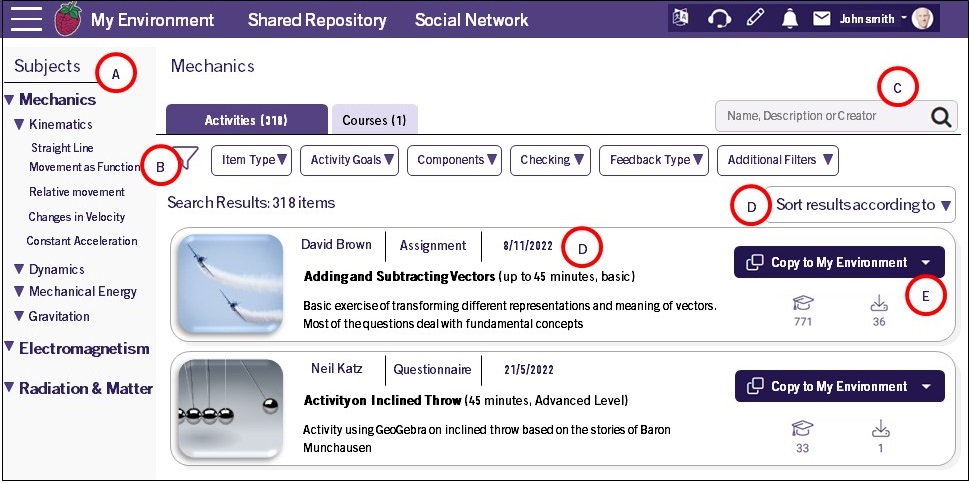Open notifications bell
The image size is (969, 483).
pos(790,19)
